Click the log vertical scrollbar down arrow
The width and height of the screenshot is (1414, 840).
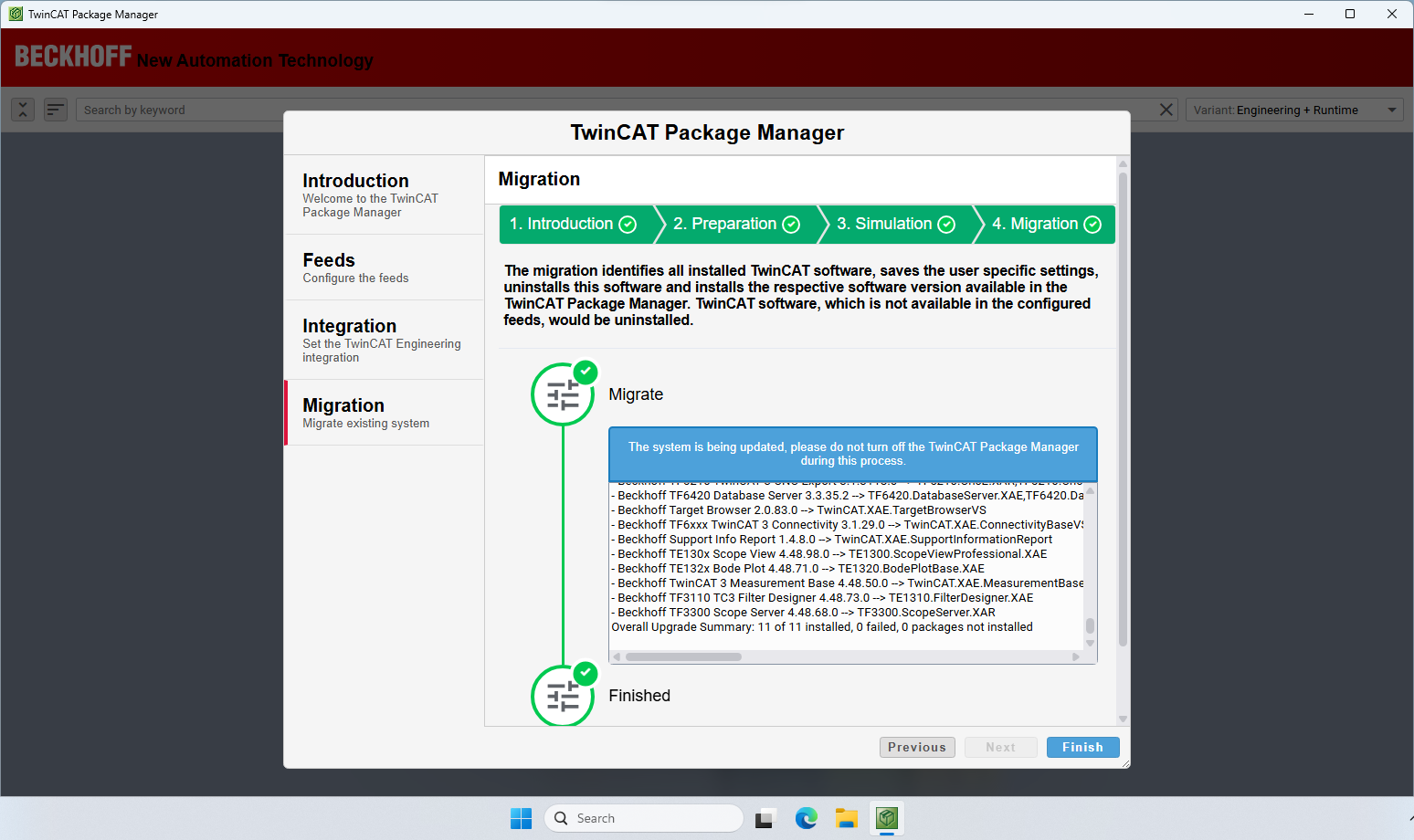click(1090, 644)
